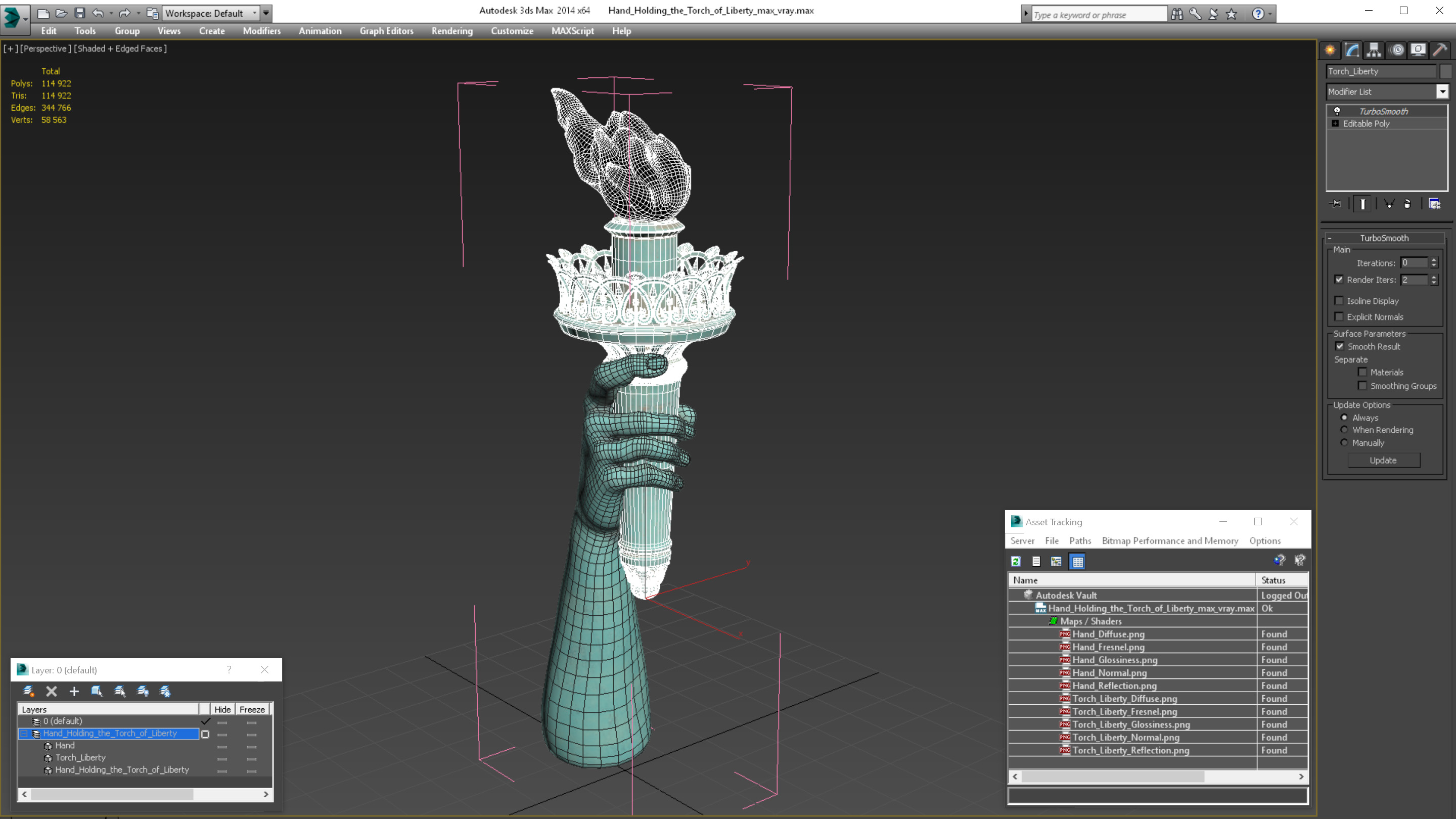Open the Modifier List dropdown

point(1442,92)
